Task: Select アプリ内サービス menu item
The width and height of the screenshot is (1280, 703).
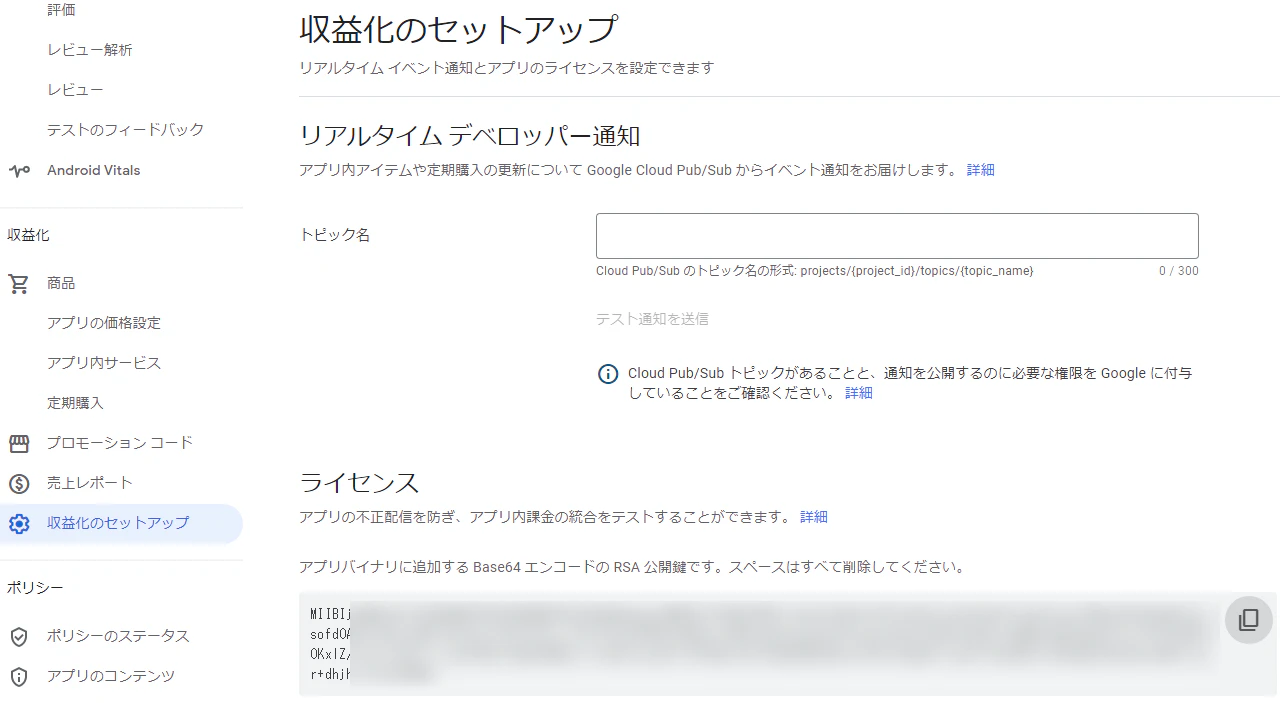Action: [x=104, y=363]
